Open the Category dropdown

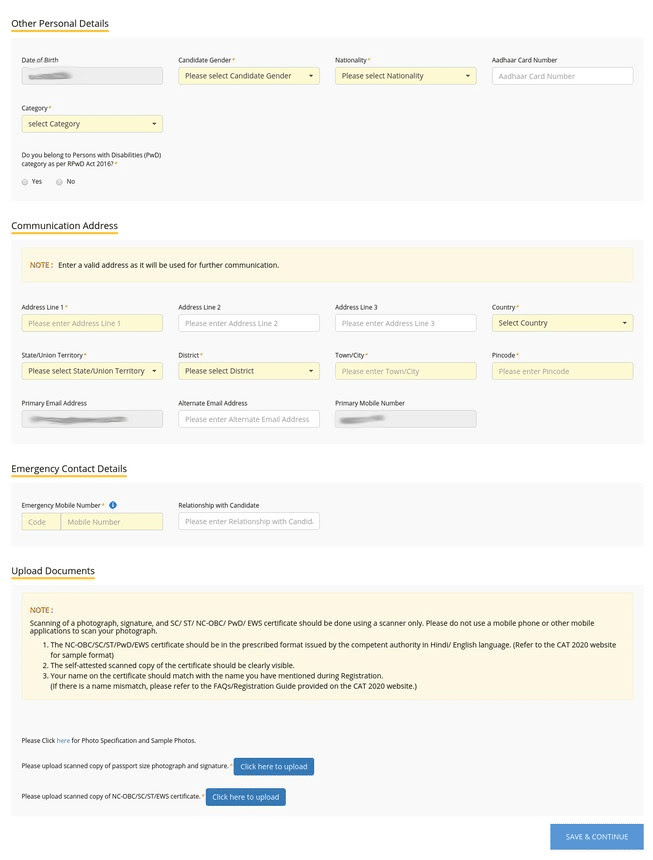[92, 124]
